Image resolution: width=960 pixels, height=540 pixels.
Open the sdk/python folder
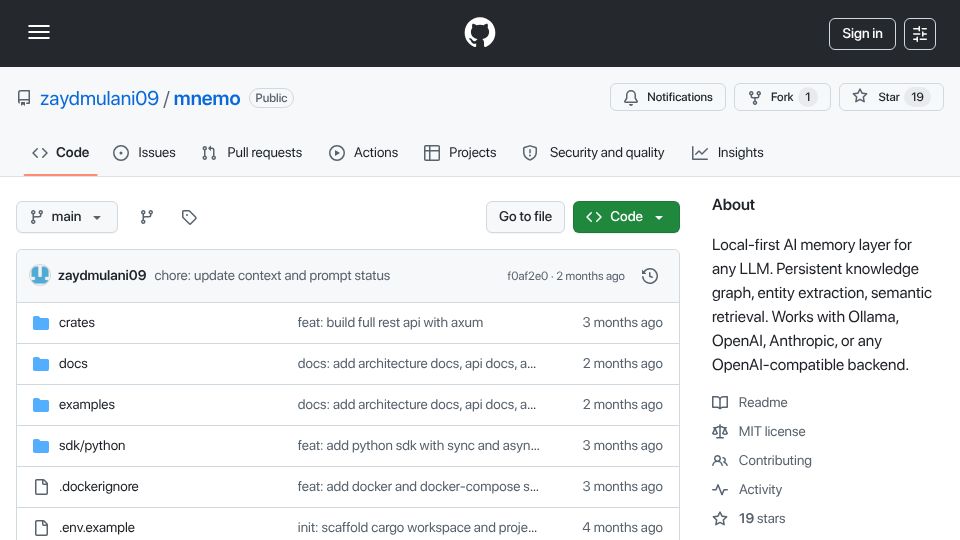click(x=92, y=446)
